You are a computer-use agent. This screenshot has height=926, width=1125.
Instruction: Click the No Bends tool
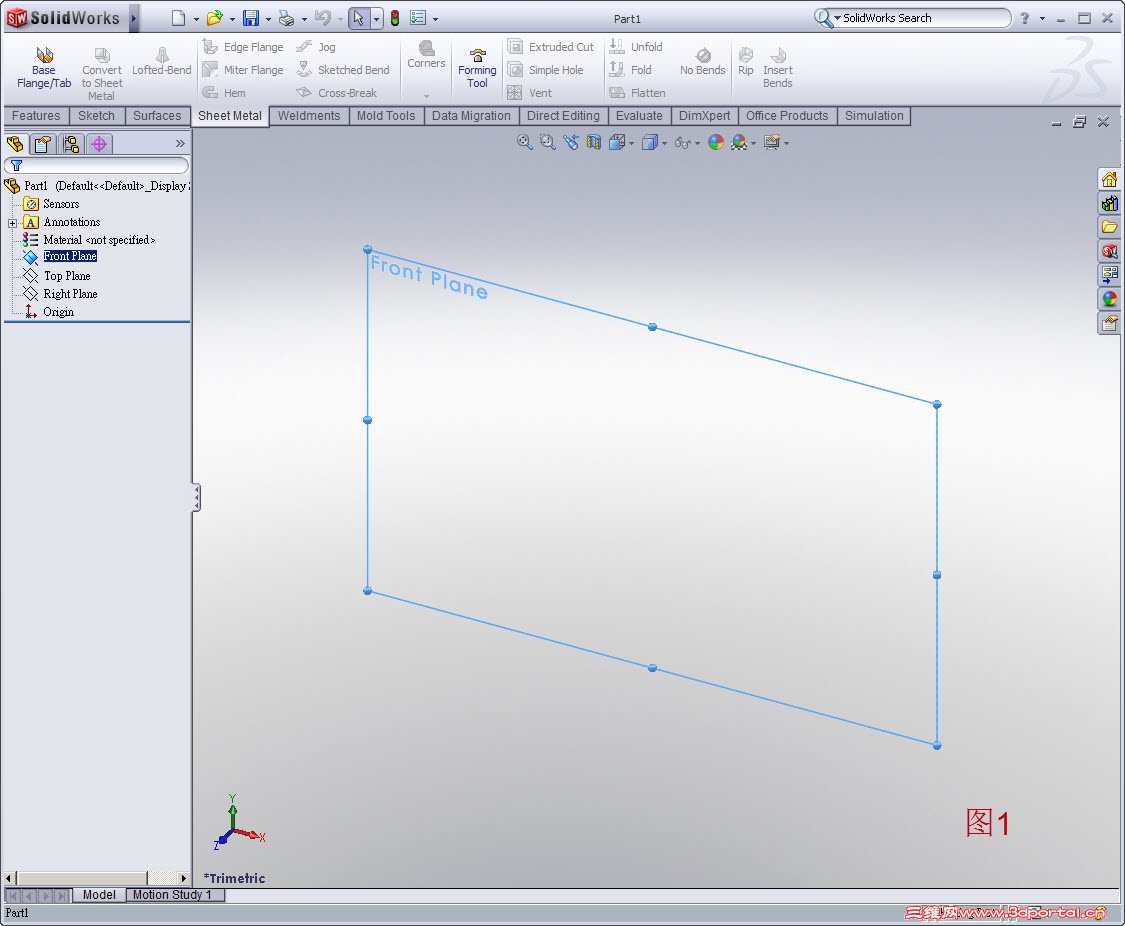[702, 62]
